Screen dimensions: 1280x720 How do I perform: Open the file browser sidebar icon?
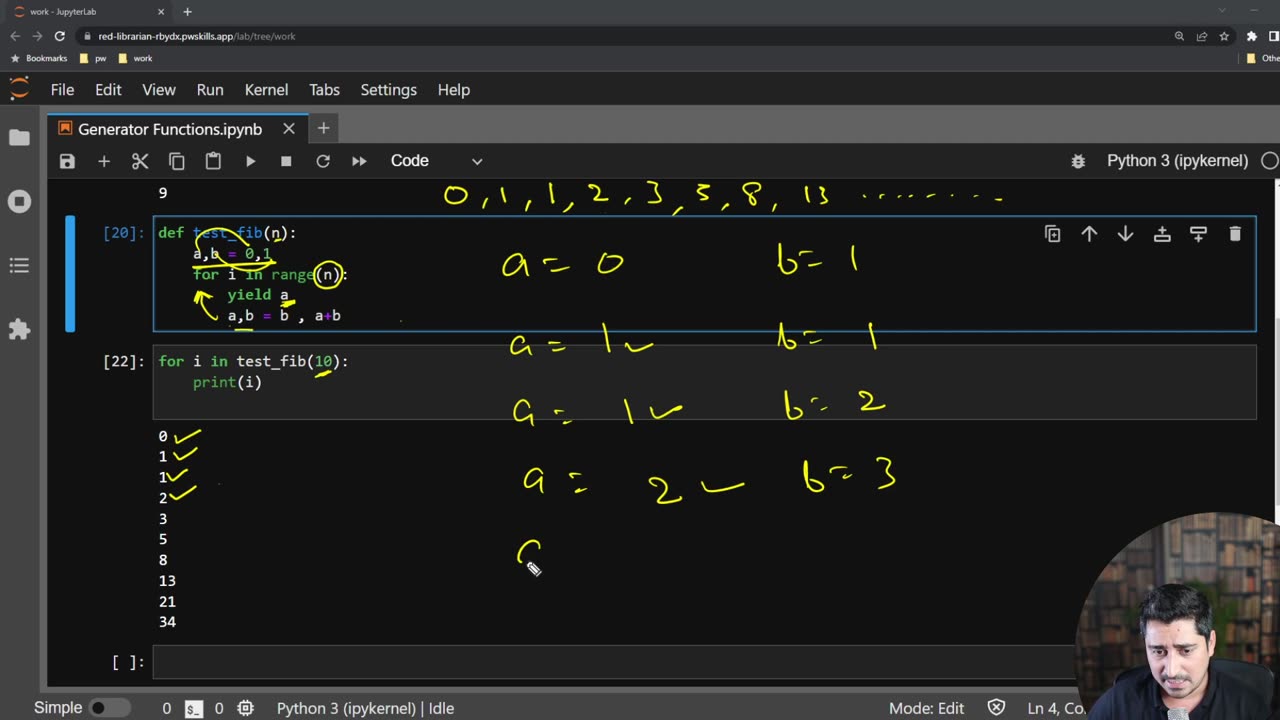coord(19,137)
